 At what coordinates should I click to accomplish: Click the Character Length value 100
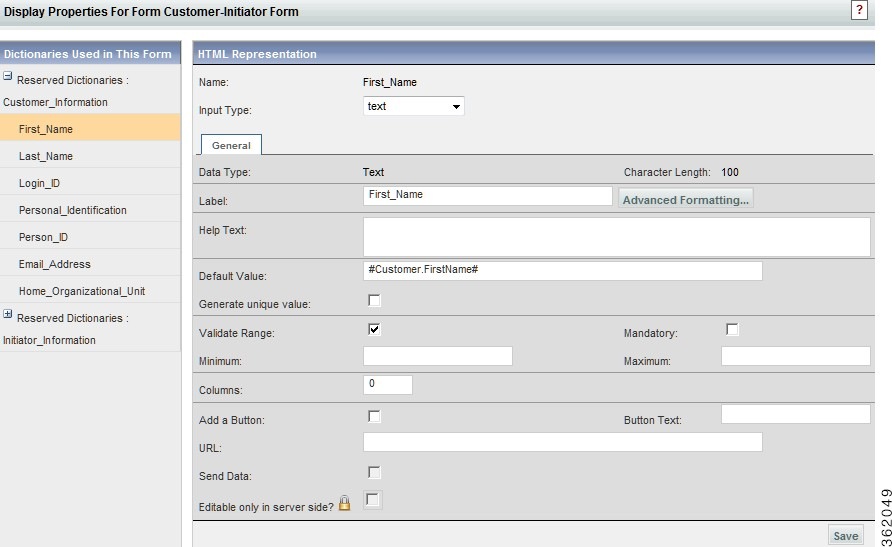point(730,172)
